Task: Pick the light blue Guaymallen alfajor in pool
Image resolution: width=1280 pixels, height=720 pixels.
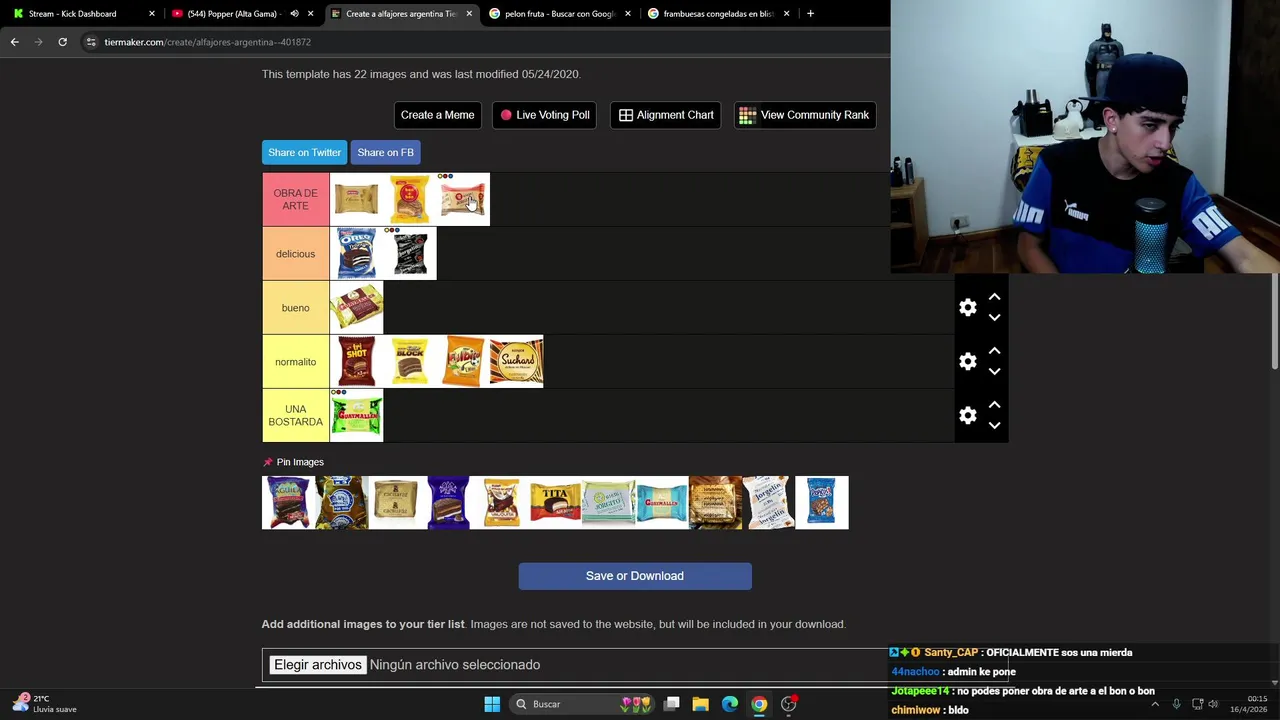Action: (x=662, y=502)
